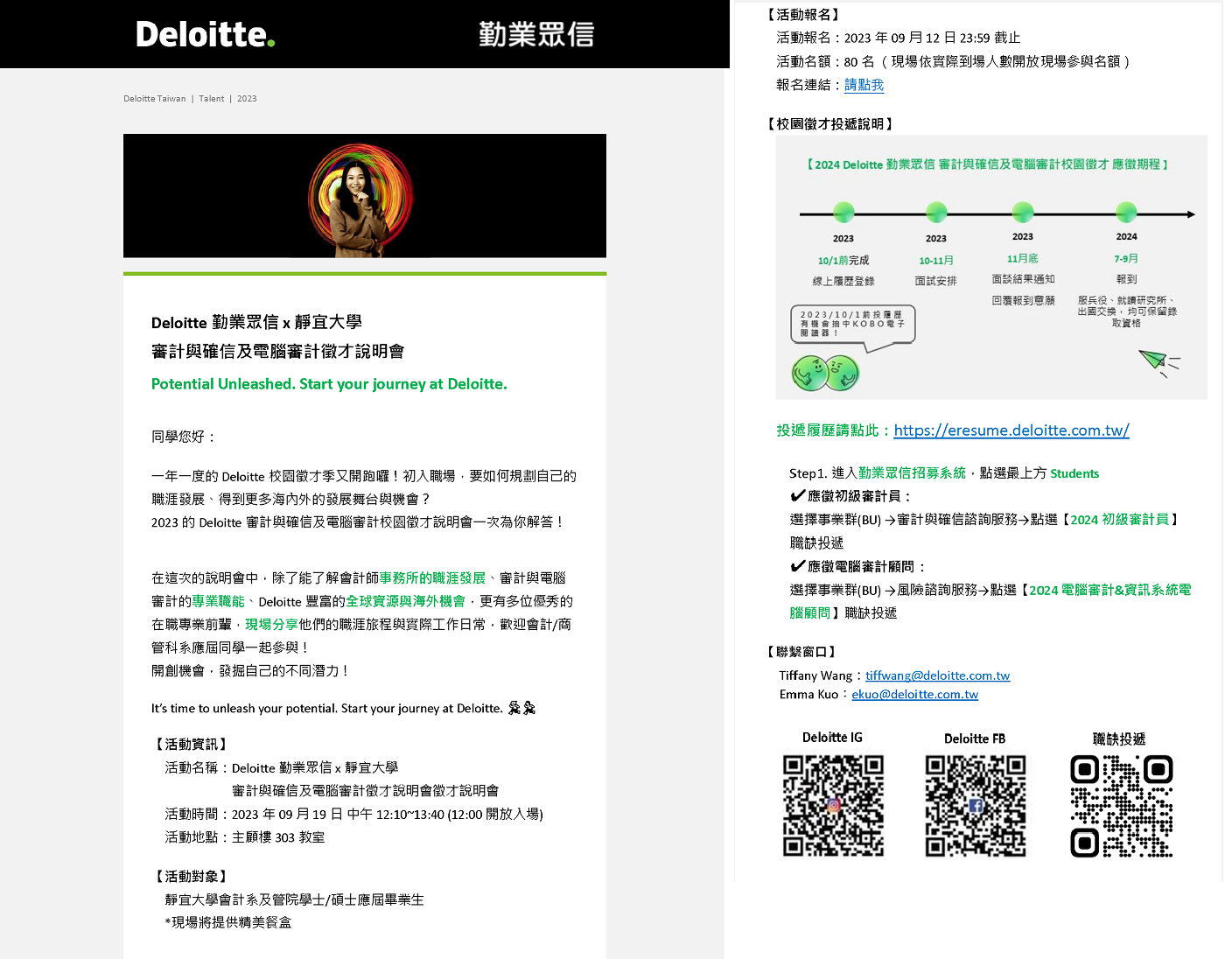The image size is (1232, 959).
Task: Click the 【活動對象】 section heading
Action: 191,876
